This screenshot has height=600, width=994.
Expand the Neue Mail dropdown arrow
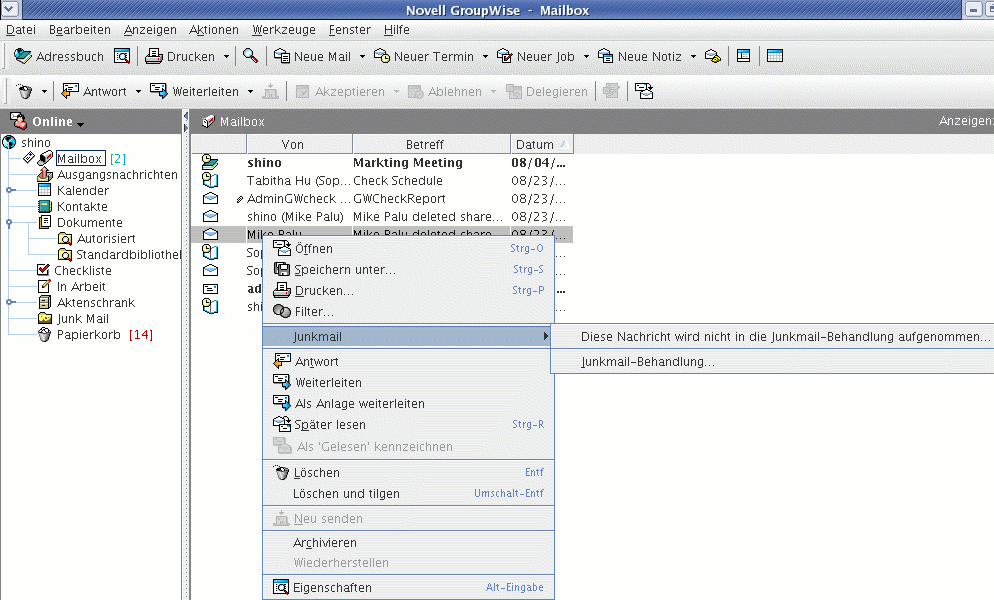click(x=363, y=56)
